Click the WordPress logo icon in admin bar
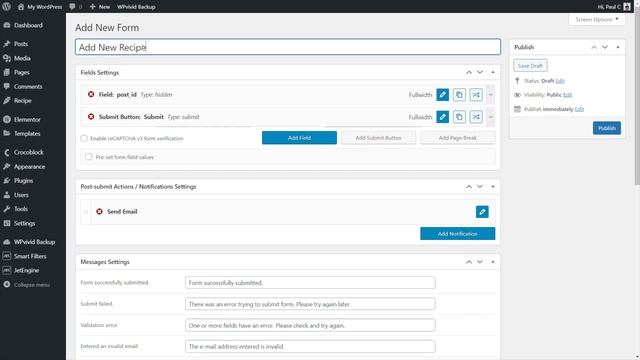The height and width of the screenshot is (360, 640). click(x=7, y=7)
